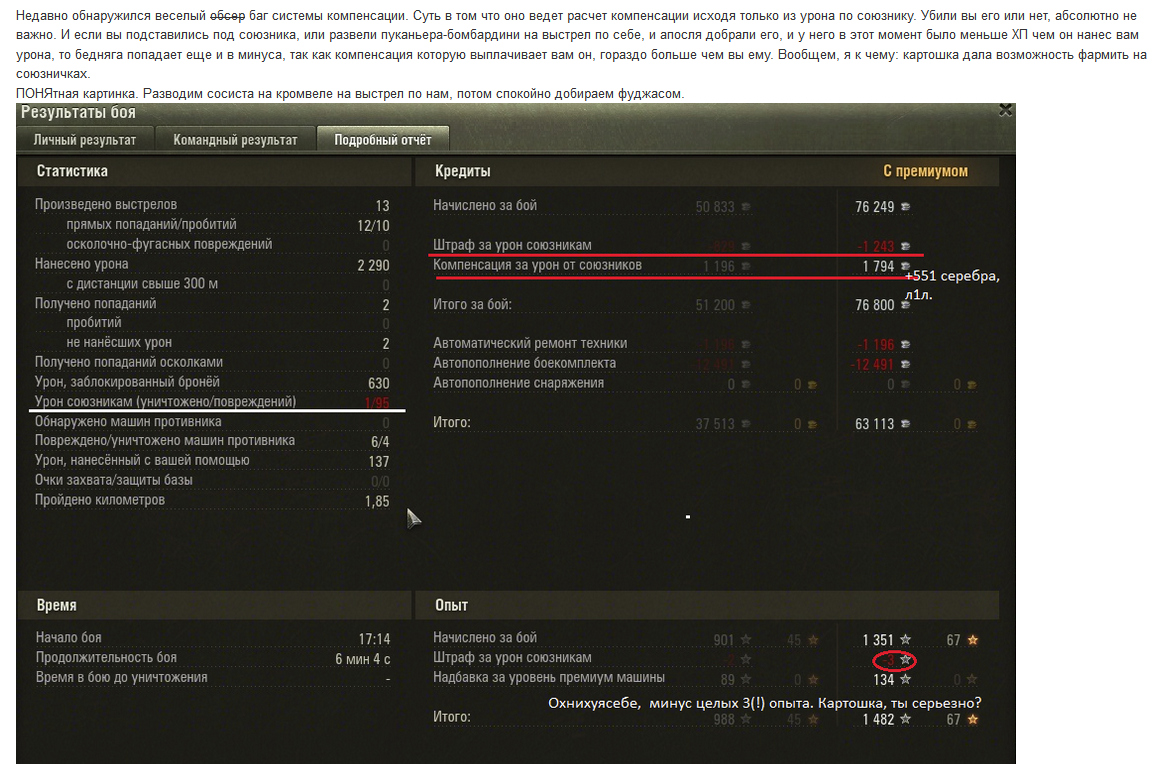
Task: Click the blocked damage value 630
Action: pyautogui.click(x=379, y=383)
